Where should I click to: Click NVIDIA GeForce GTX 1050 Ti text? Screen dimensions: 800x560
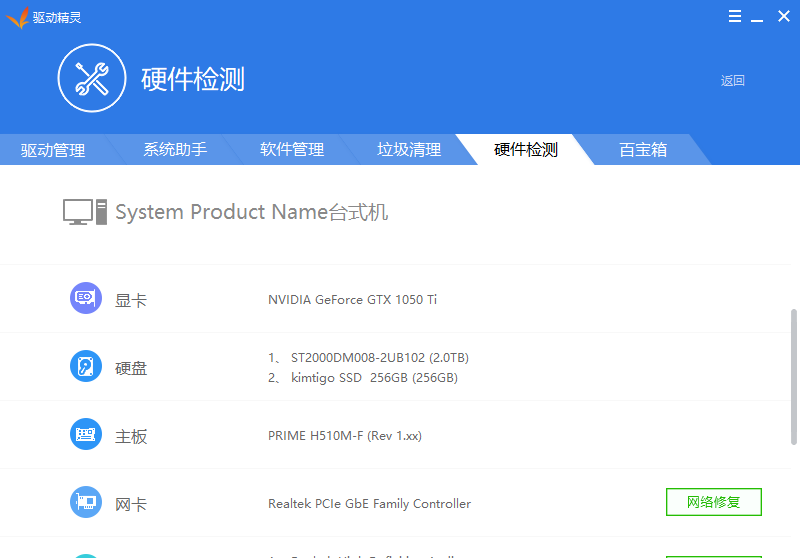coord(353,299)
